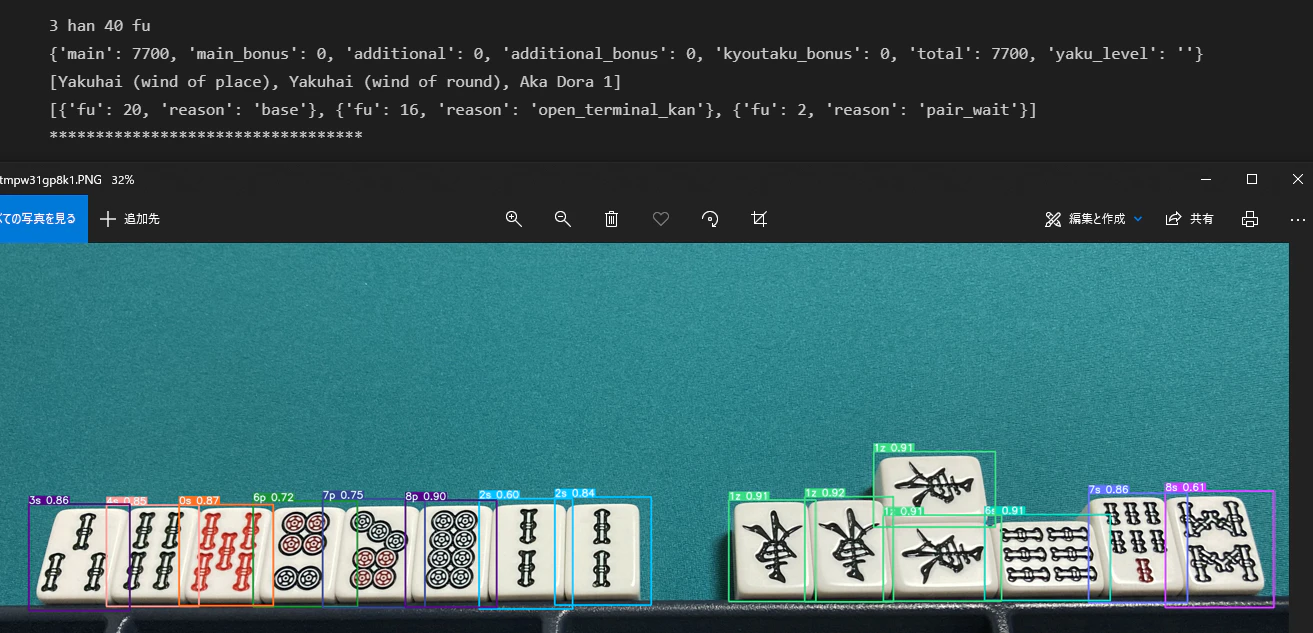Screen dimensions: 1313x633
Task: Click the stacked top east wind tile
Action: click(934, 486)
